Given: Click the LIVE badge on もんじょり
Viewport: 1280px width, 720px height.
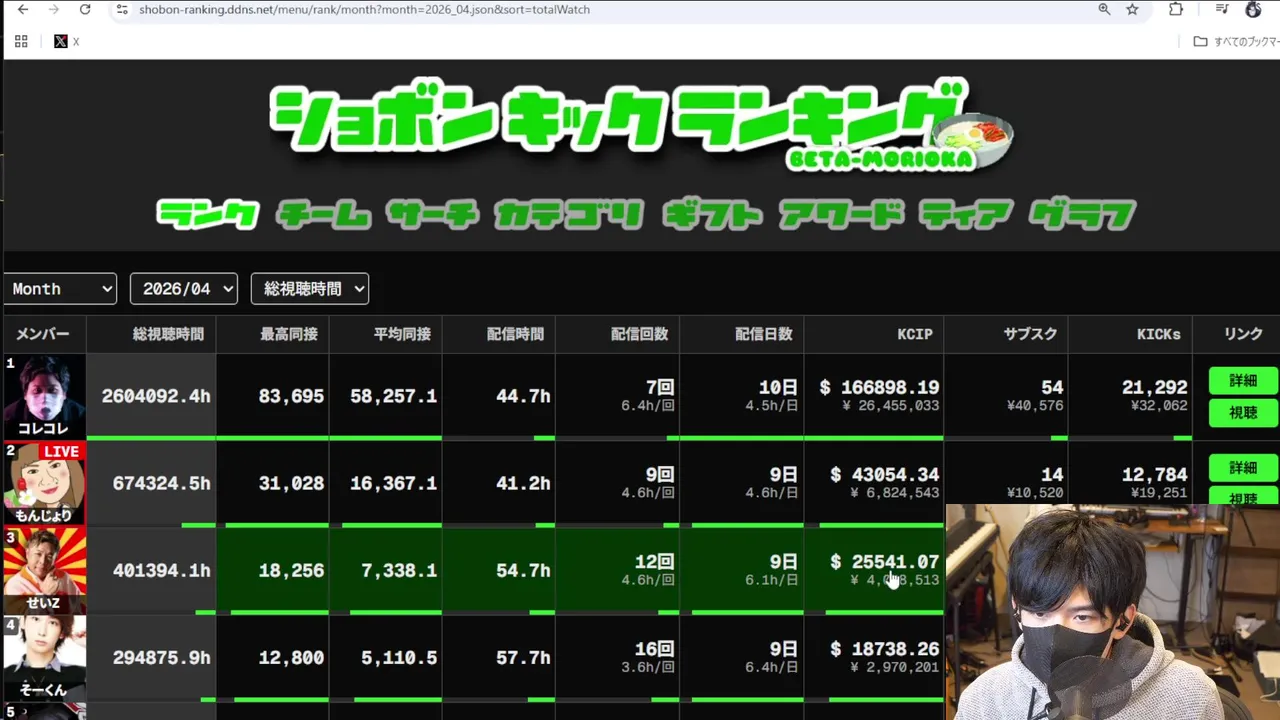Looking at the screenshot, I should [61, 452].
